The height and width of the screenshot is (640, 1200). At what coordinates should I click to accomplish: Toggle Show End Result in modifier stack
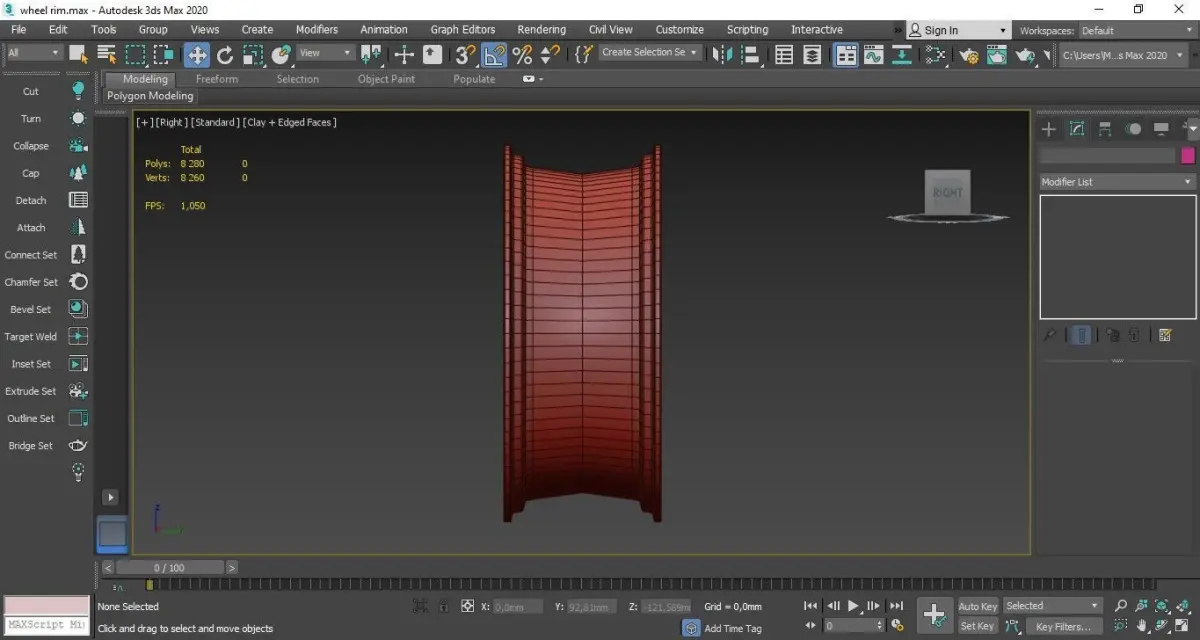[x=1081, y=336]
